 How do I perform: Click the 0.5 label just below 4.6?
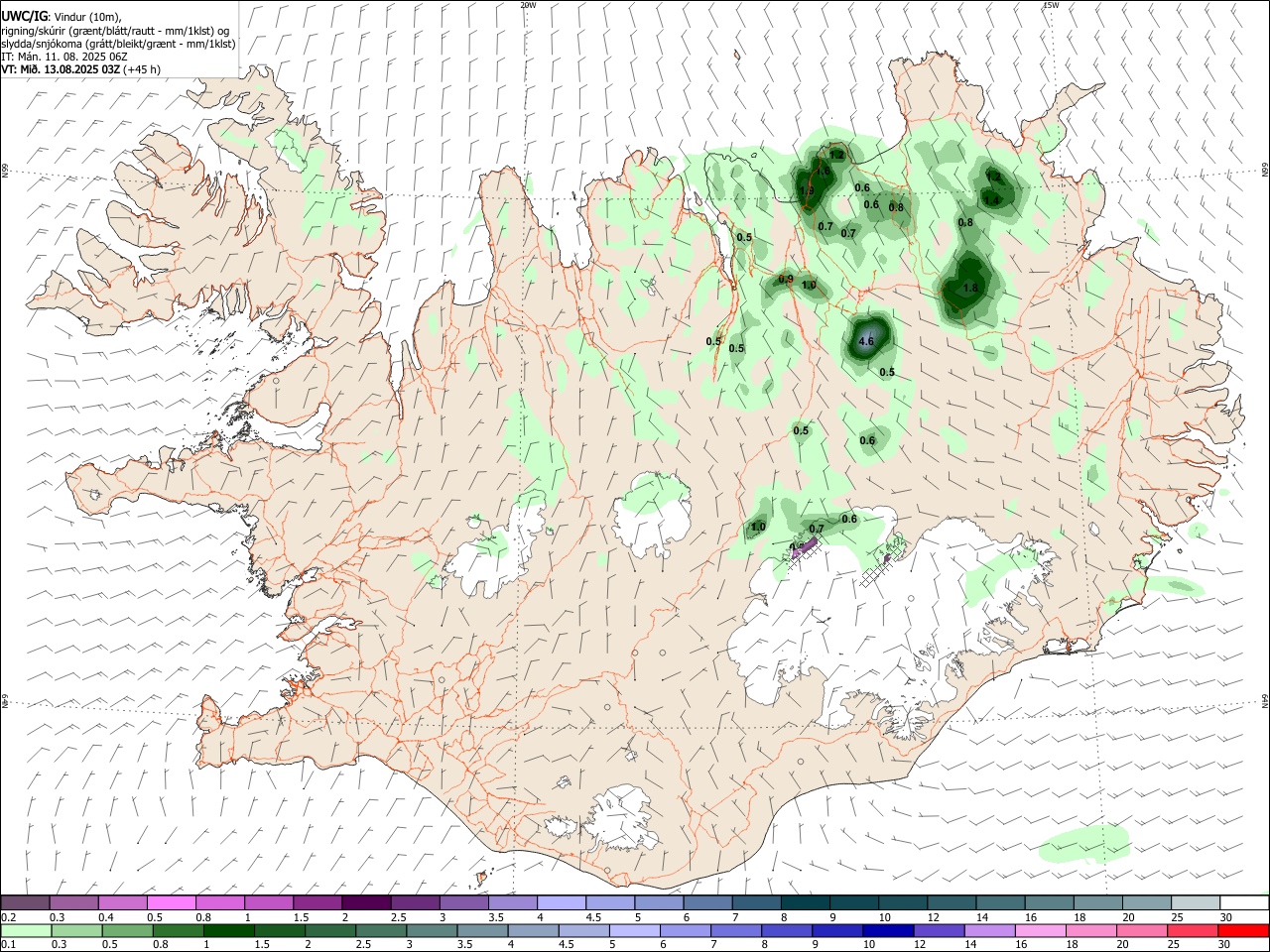887,373
